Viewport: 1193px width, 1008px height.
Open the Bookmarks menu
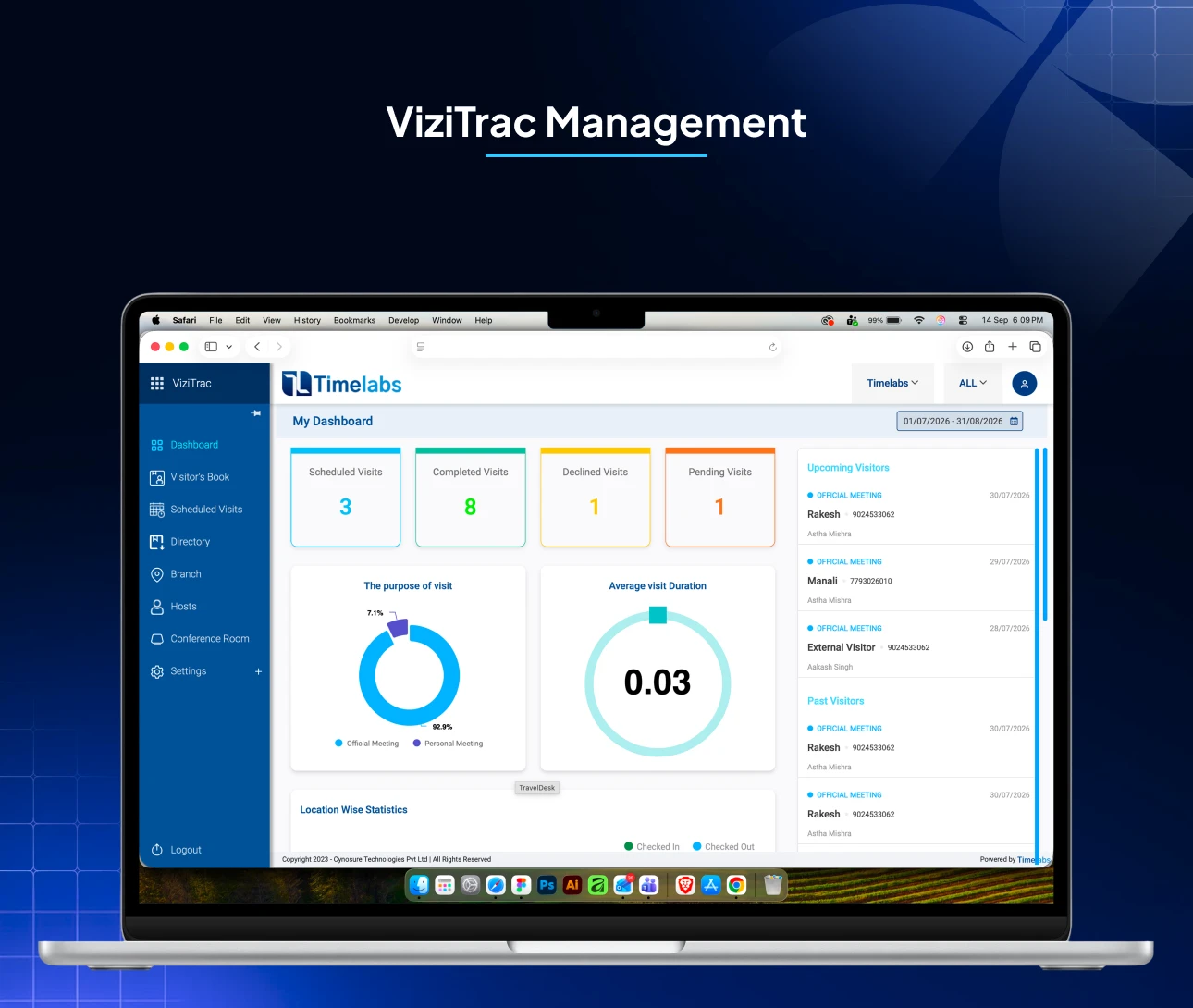tap(354, 321)
